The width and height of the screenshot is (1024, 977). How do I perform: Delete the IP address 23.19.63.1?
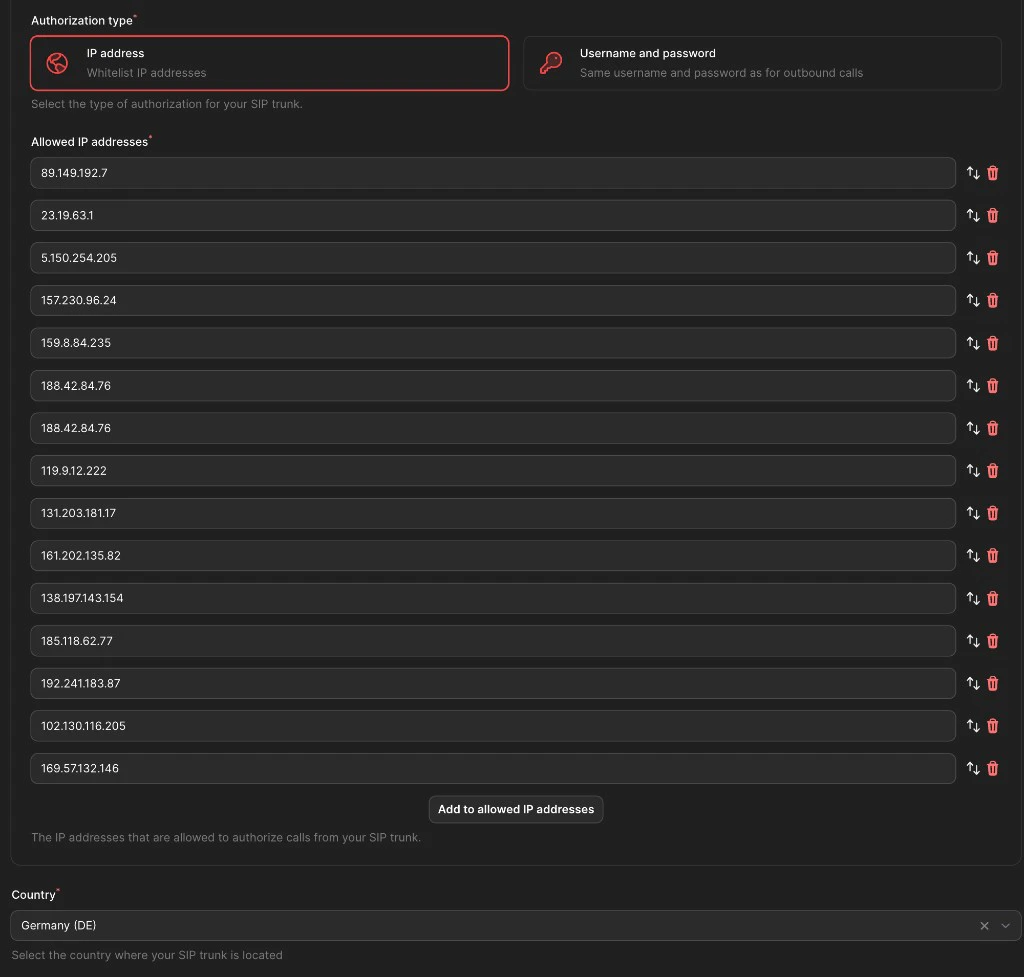coord(992,215)
